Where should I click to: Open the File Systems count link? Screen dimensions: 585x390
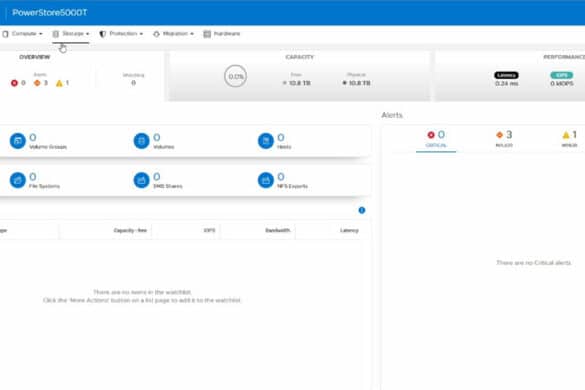tap(33, 177)
